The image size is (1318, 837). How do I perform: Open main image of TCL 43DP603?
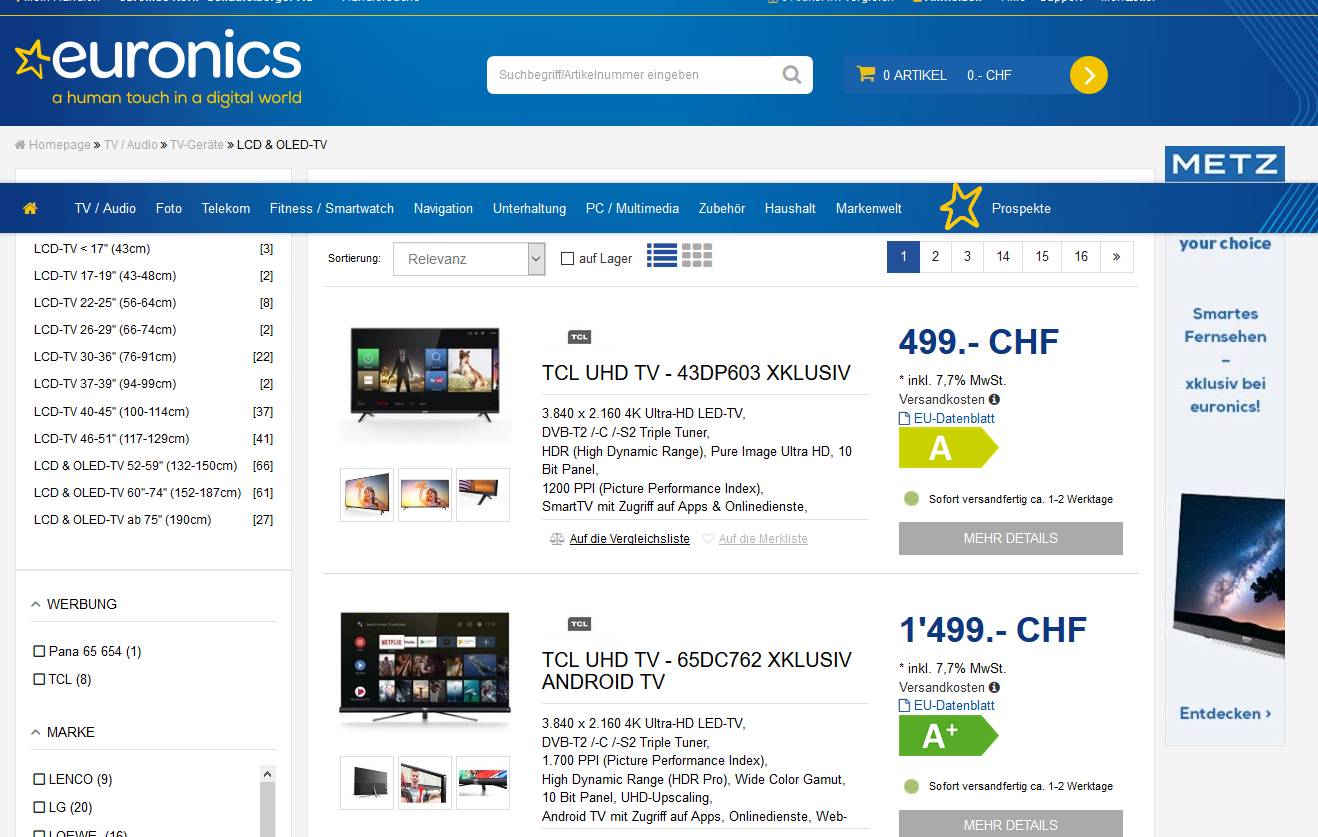[x=425, y=384]
